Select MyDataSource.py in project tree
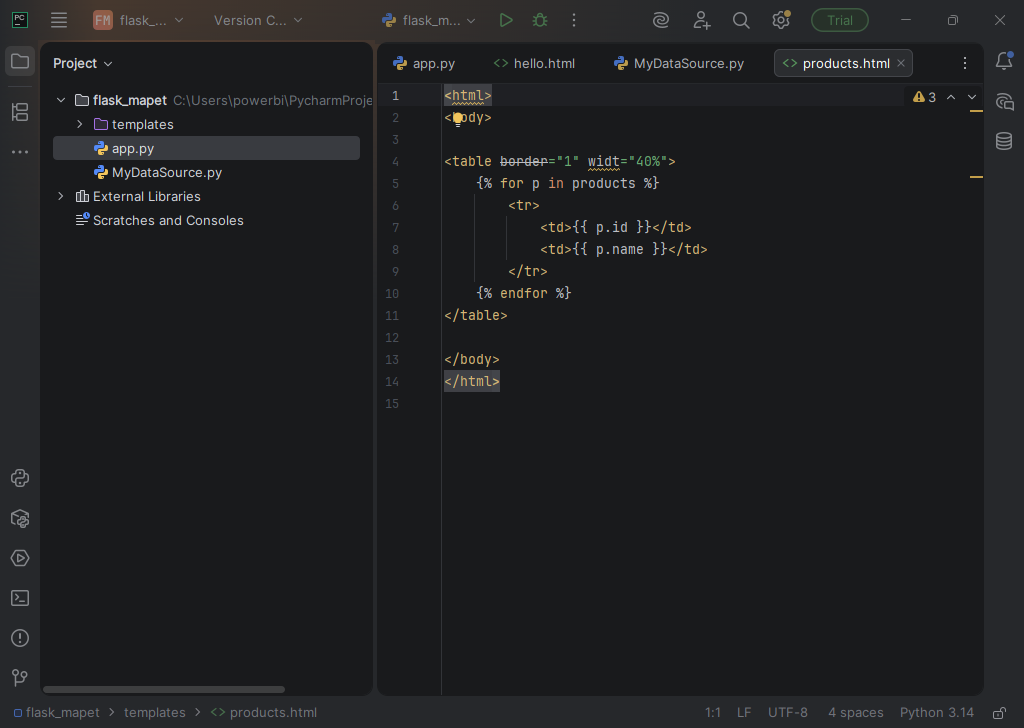 click(x=167, y=172)
